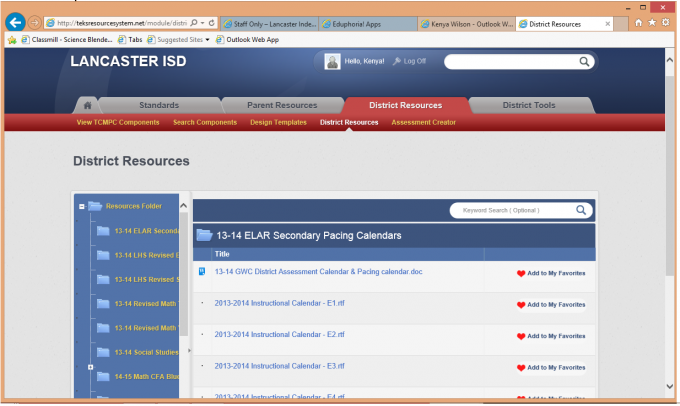This screenshot has height=406, width=680.
Task: Open the Classmill - Science Blende bookmark
Action: (x=67, y=40)
